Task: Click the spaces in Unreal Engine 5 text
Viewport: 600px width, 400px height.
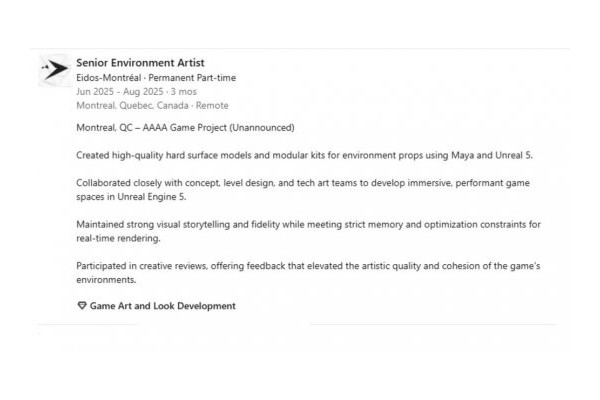Action: coord(131,197)
